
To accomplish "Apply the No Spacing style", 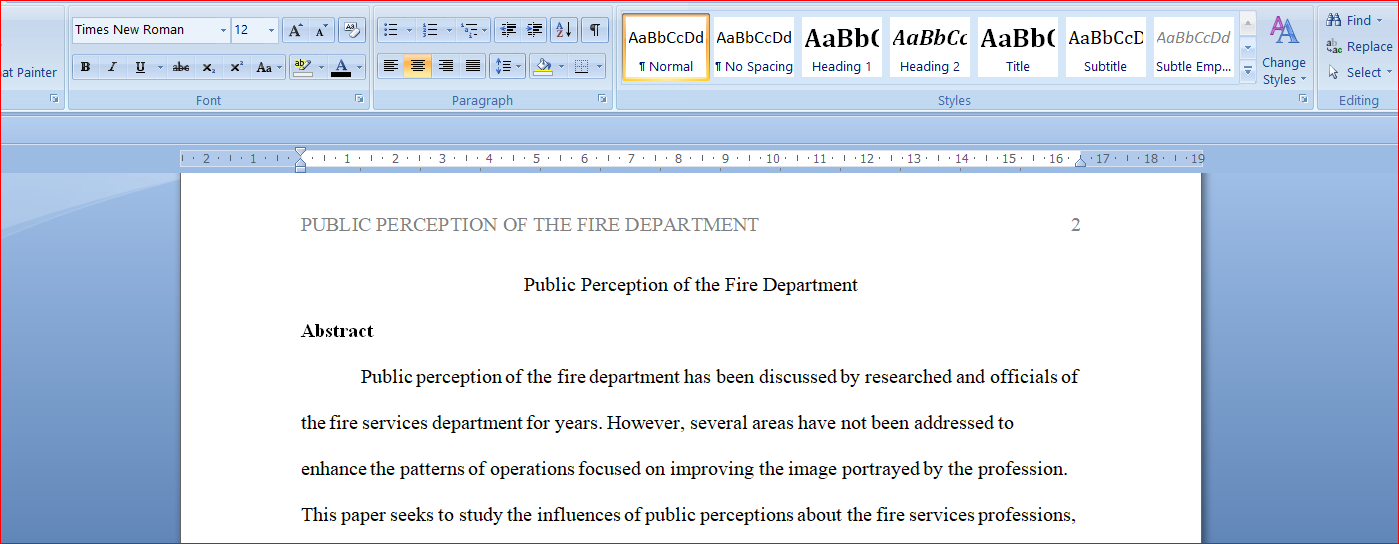I will click(x=754, y=47).
